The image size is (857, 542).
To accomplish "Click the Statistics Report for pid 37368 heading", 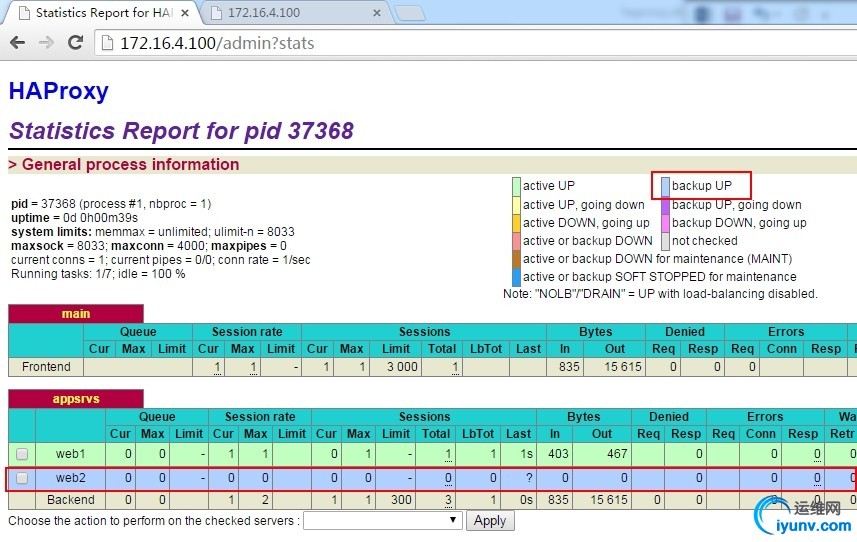I will [181, 131].
